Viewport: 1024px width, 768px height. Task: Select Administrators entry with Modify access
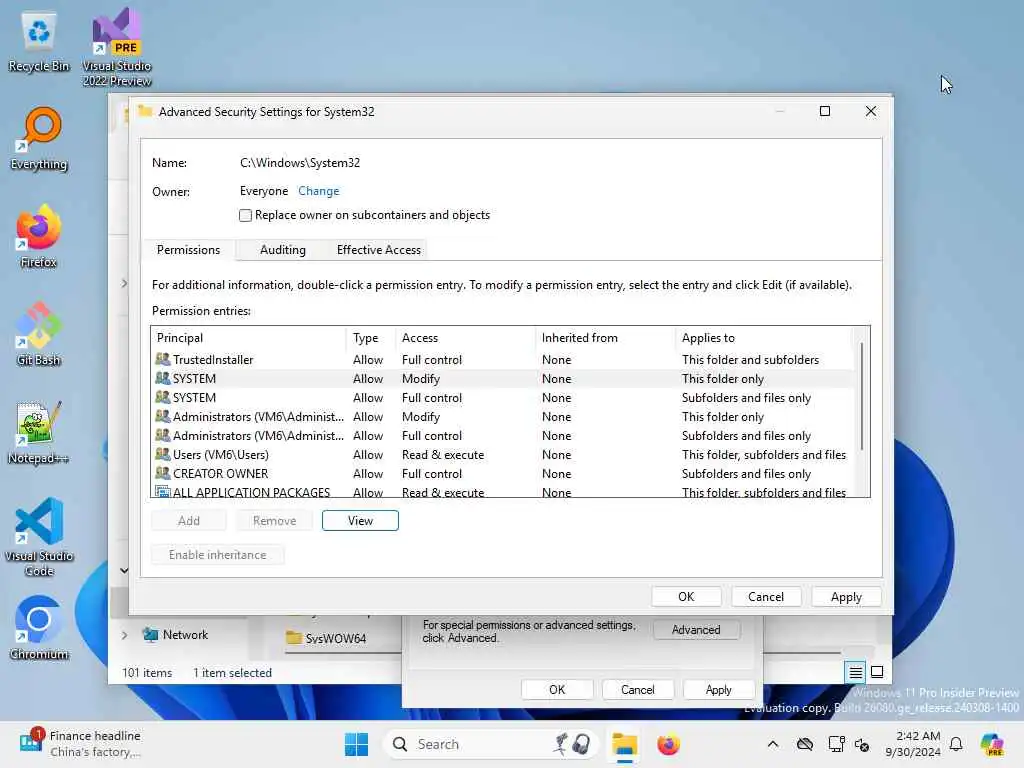pos(503,417)
